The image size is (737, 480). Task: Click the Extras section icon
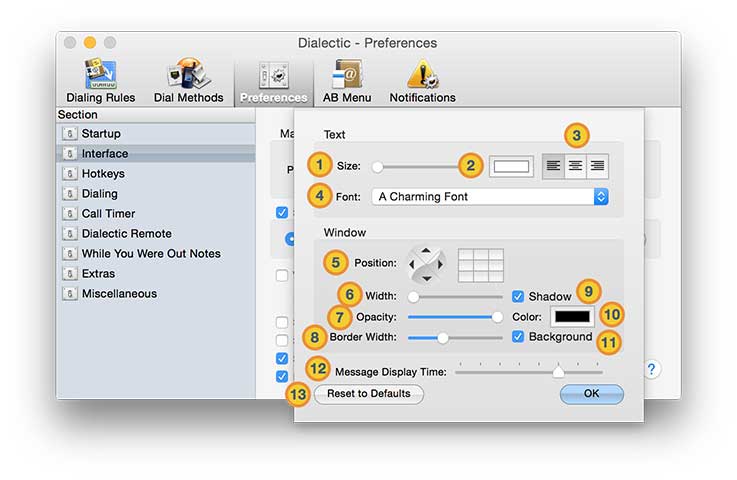(x=70, y=274)
